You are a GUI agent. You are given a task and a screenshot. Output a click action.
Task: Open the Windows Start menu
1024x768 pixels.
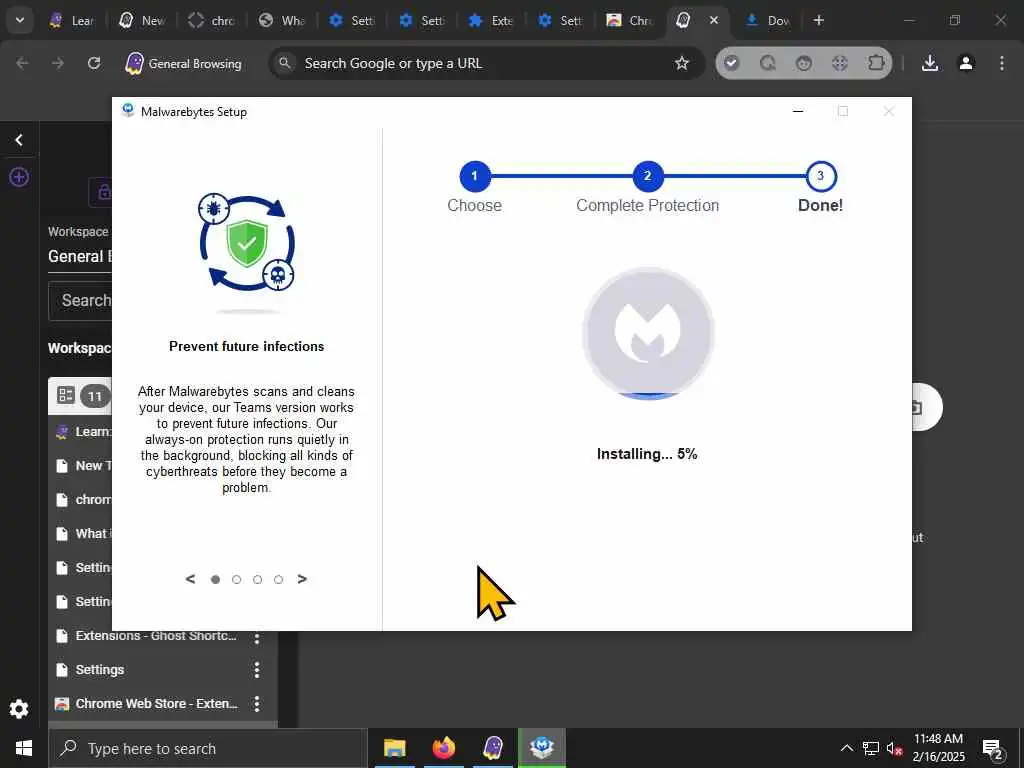[x=24, y=748]
